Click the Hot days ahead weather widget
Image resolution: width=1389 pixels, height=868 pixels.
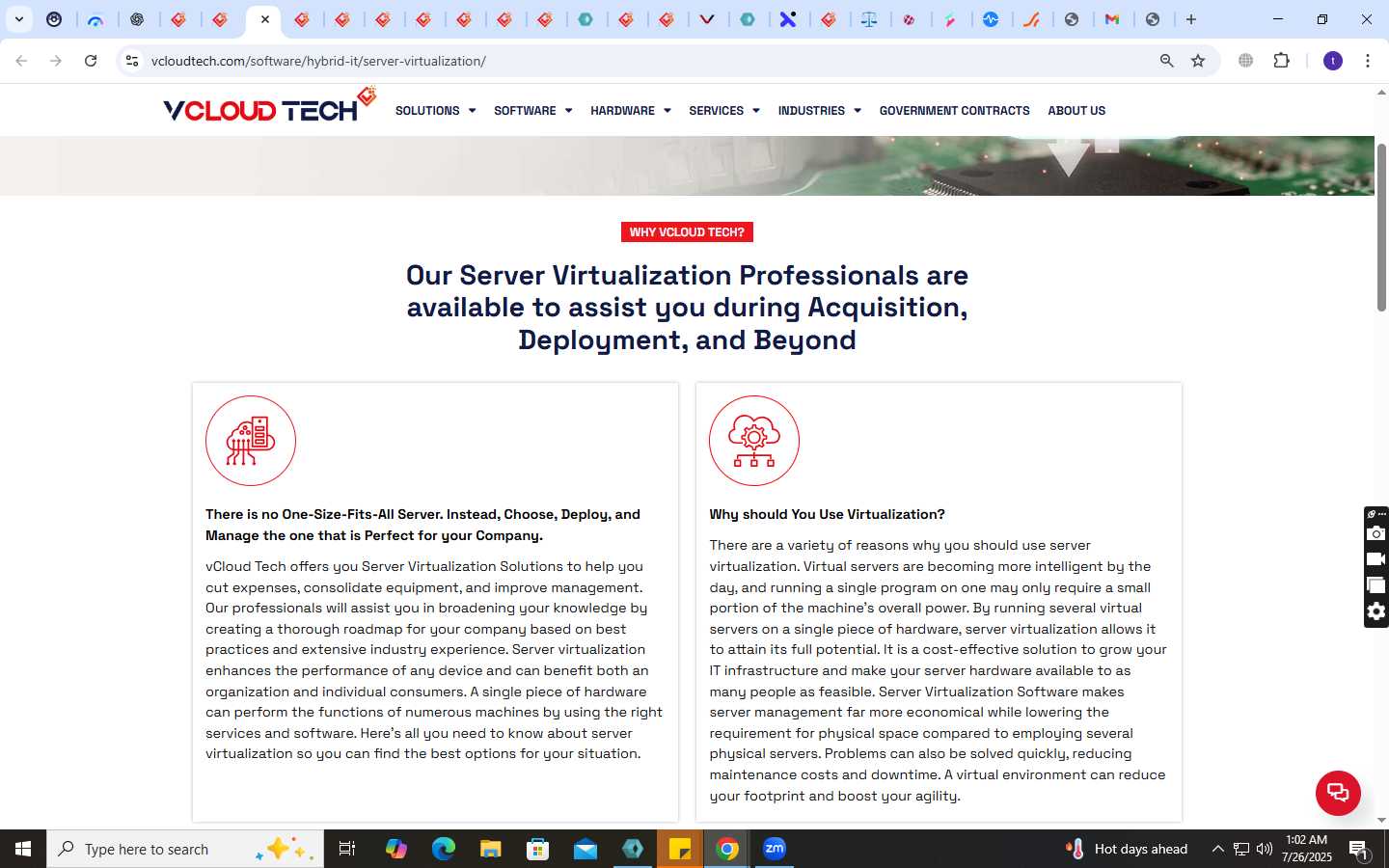(x=1127, y=849)
